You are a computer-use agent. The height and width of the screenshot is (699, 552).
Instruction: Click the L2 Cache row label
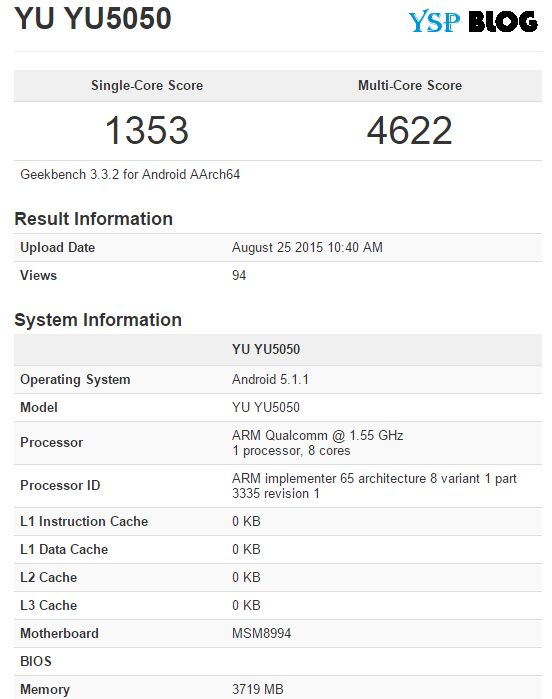[49, 577]
